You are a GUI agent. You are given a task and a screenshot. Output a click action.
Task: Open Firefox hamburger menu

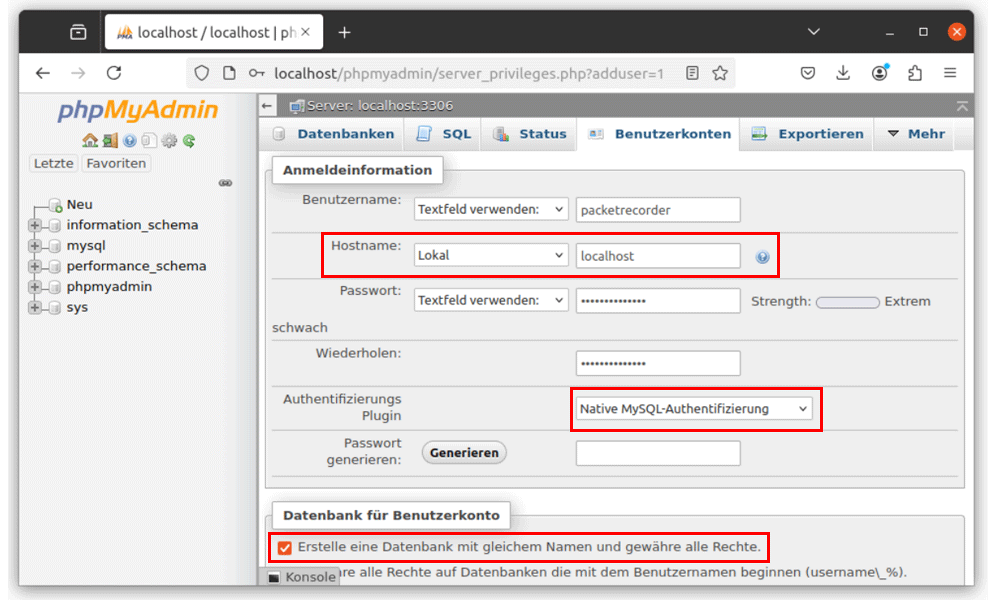pos(950,73)
